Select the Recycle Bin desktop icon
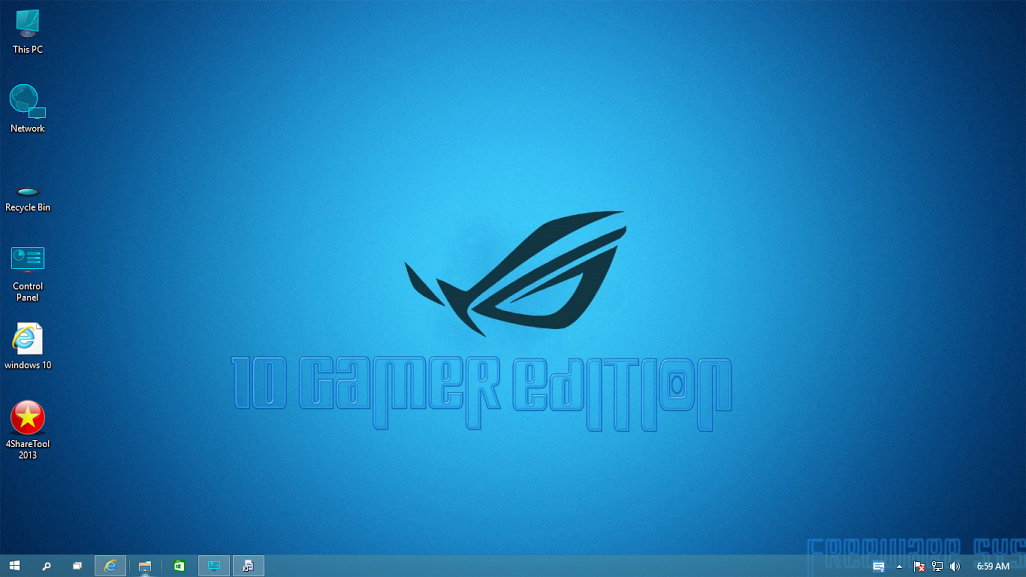 [x=27, y=200]
